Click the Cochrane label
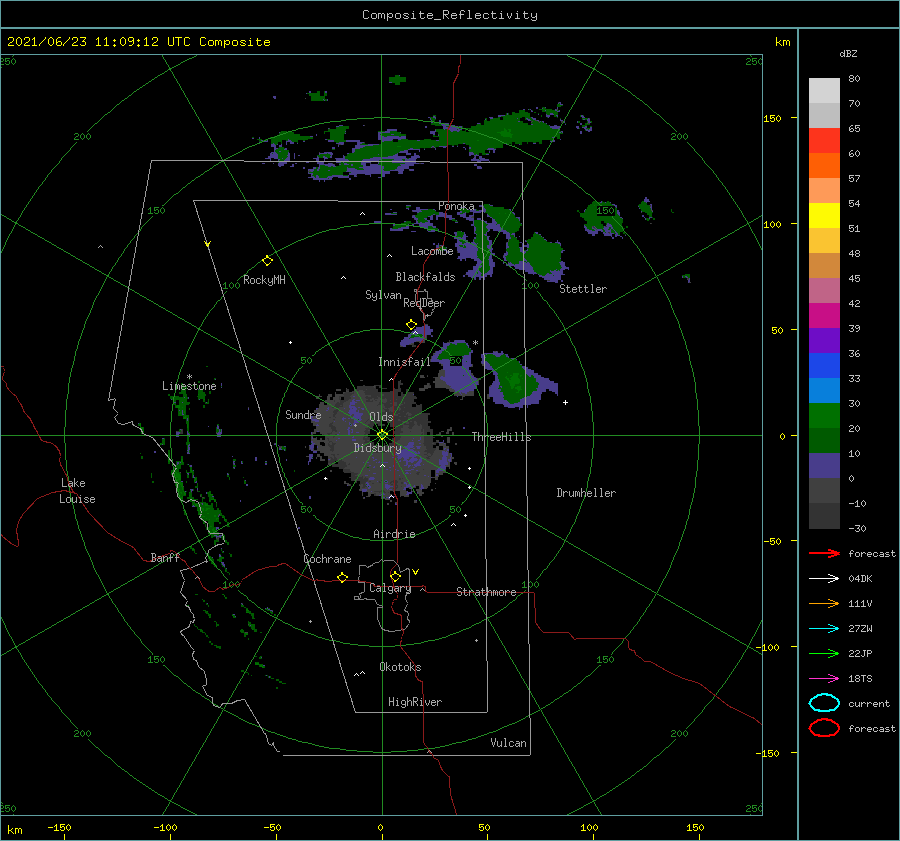The width and height of the screenshot is (900, 841). click(x=327, y=559)
